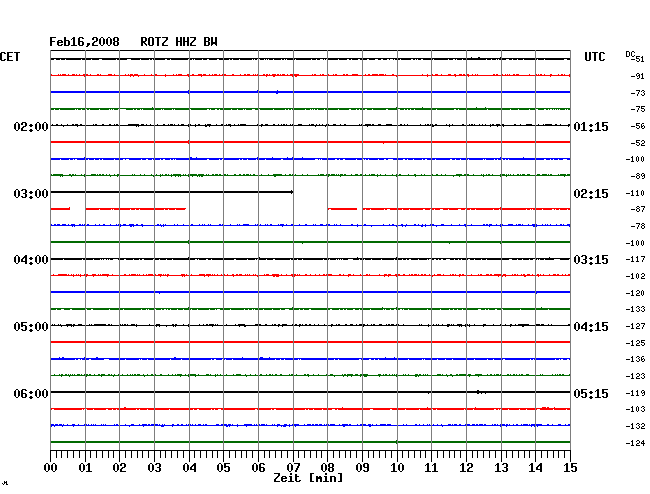This screenshot has width=650, height=494.
Task: Click DC offset value -125
Action: [x=635, y=343]
